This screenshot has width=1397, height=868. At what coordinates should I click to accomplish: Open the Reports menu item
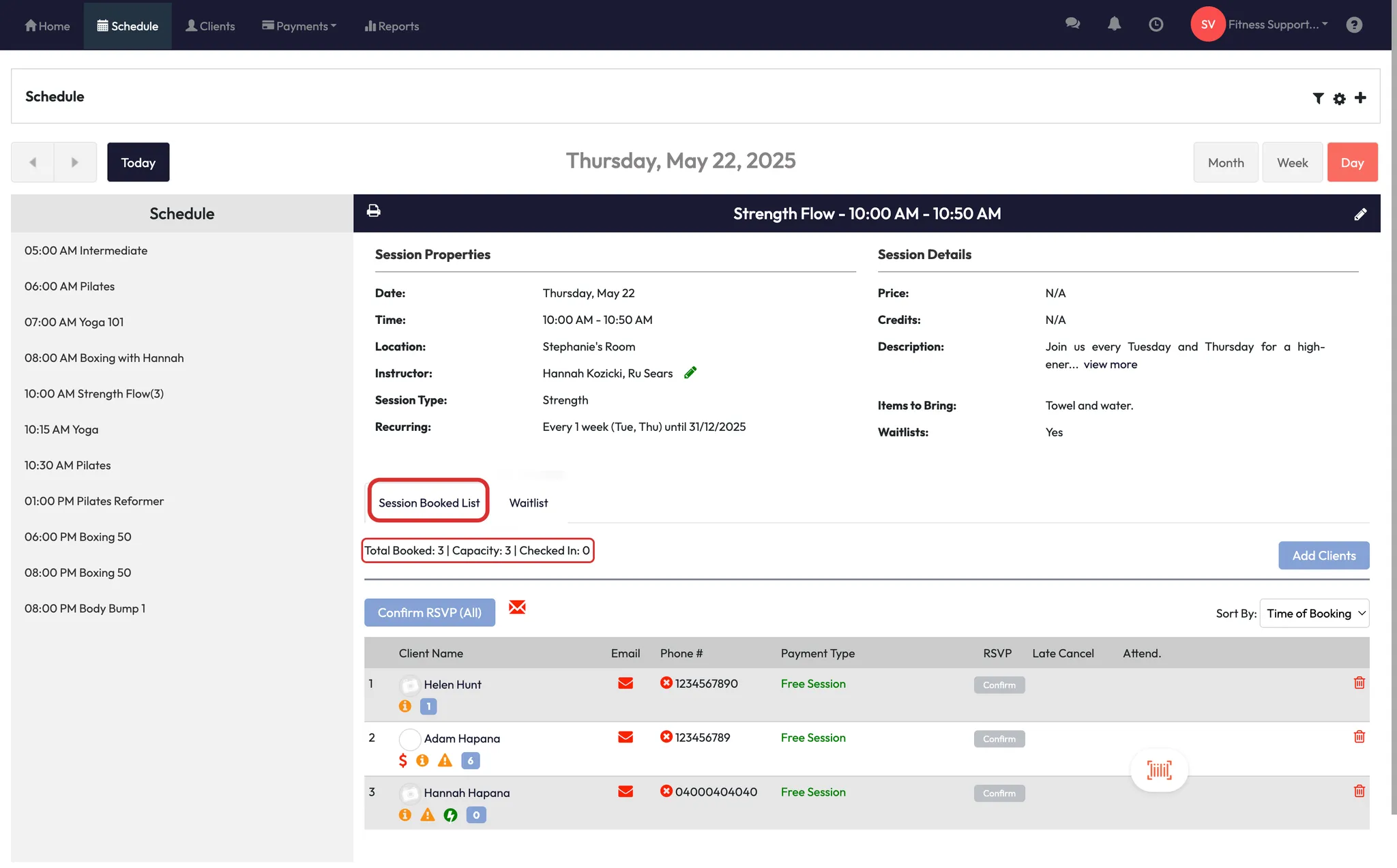(392, 26)
